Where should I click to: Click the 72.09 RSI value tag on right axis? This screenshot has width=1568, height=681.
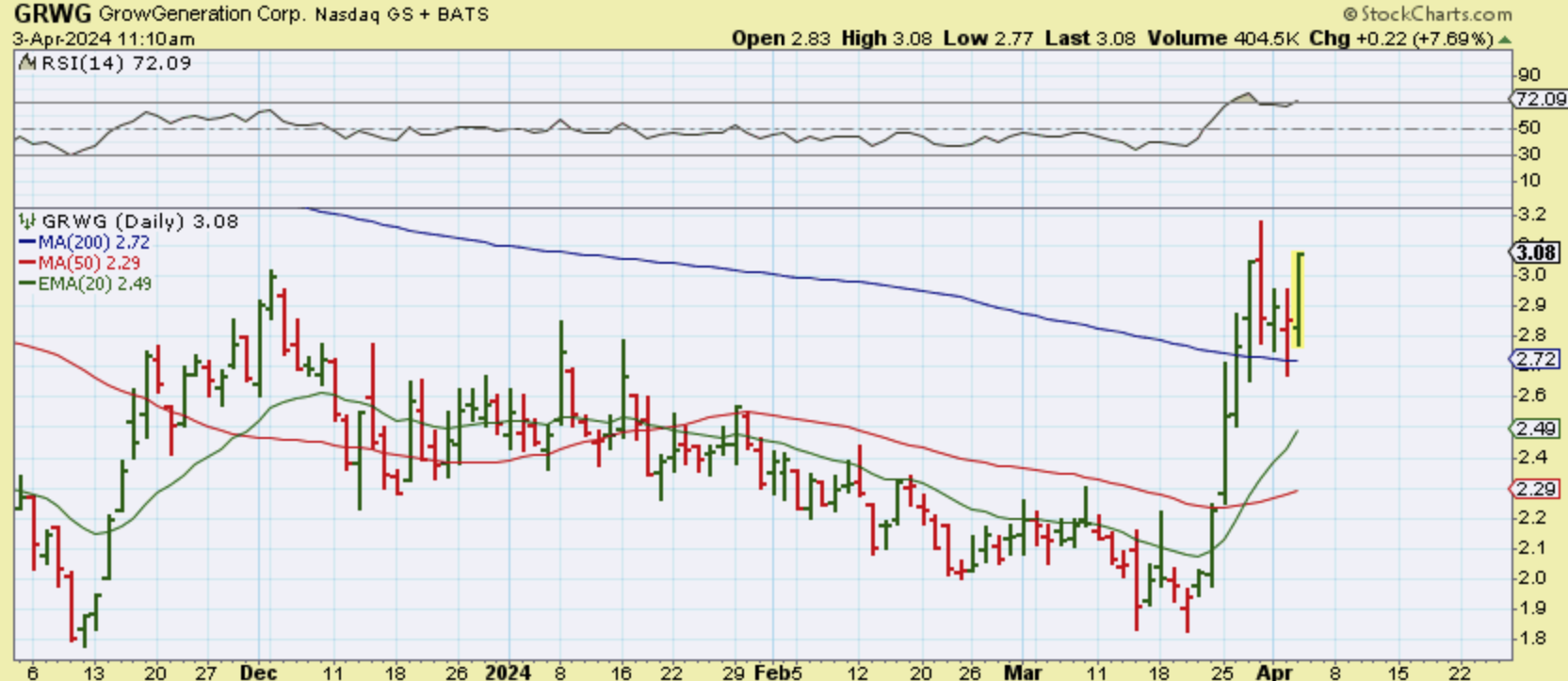(1539, 99)
